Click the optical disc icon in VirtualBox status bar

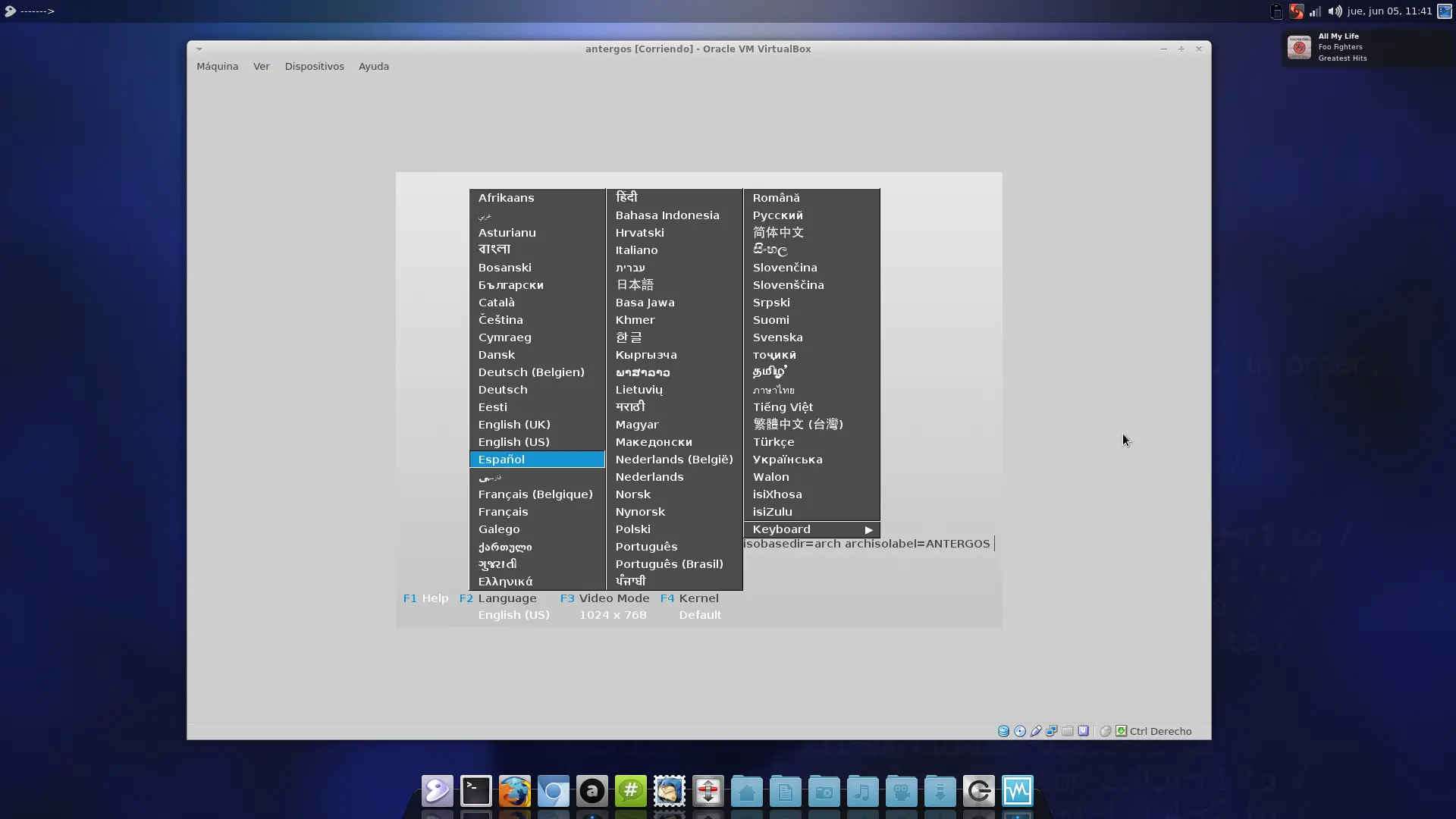[1020, 731]
